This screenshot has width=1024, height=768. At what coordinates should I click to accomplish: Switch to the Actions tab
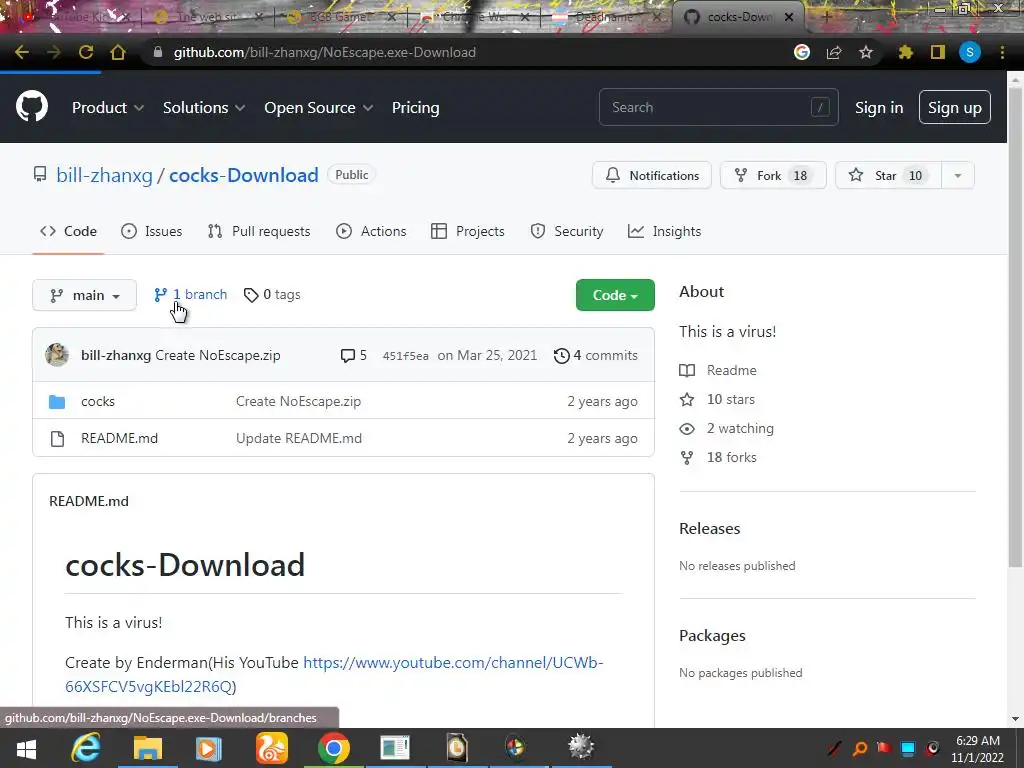click(371, 231)
